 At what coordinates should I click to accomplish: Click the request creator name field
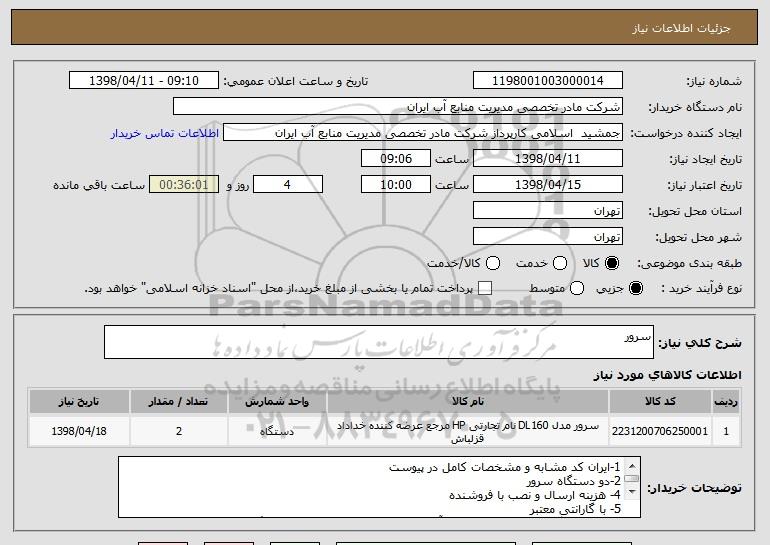[423, 133]
